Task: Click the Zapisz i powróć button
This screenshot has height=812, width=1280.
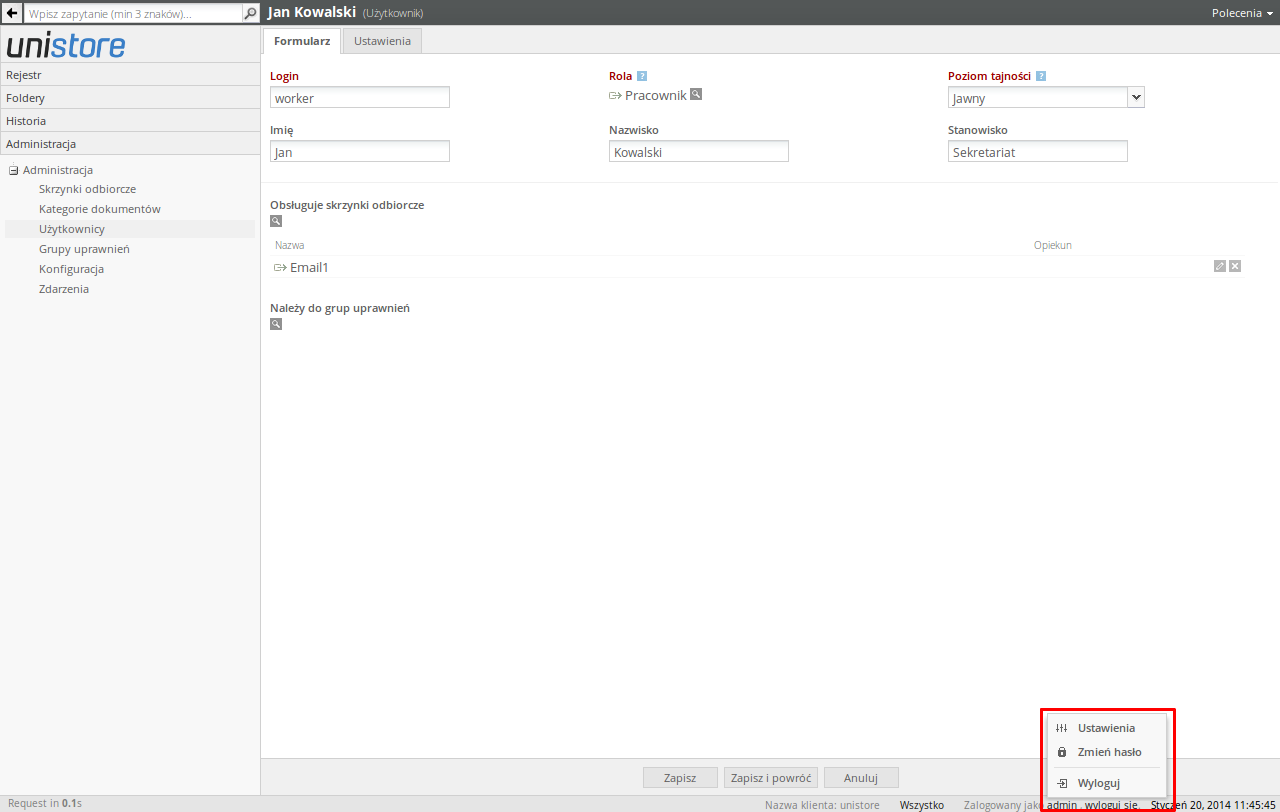Action: click(771, 777)
